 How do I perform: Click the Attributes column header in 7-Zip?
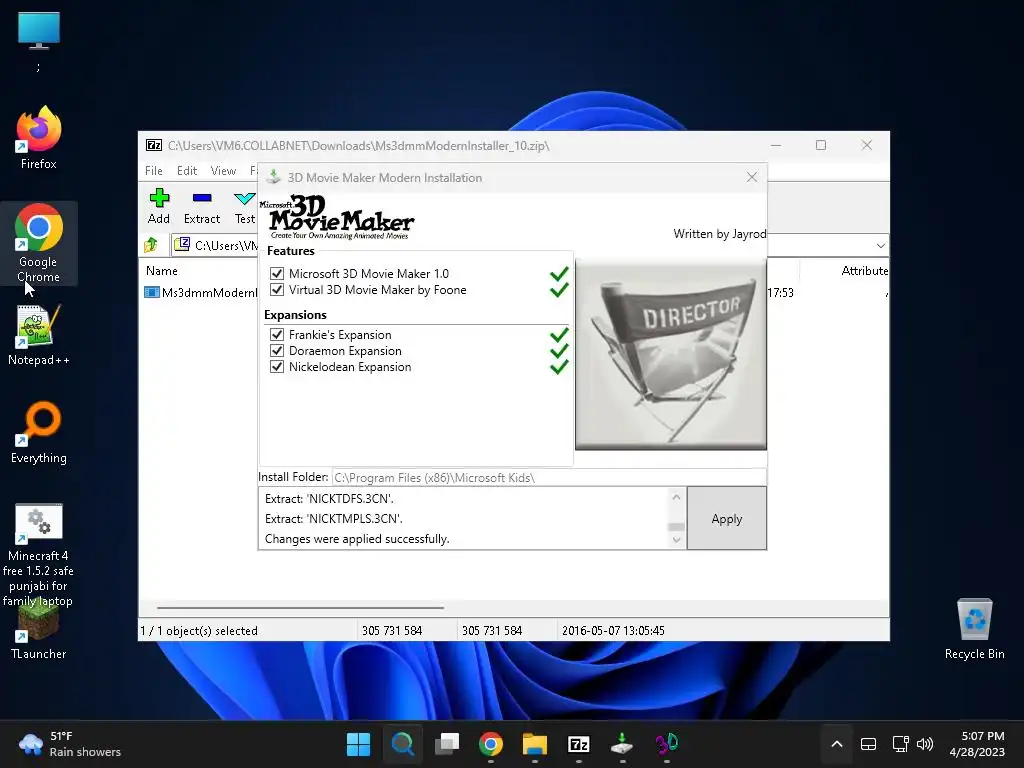[865, 270]
